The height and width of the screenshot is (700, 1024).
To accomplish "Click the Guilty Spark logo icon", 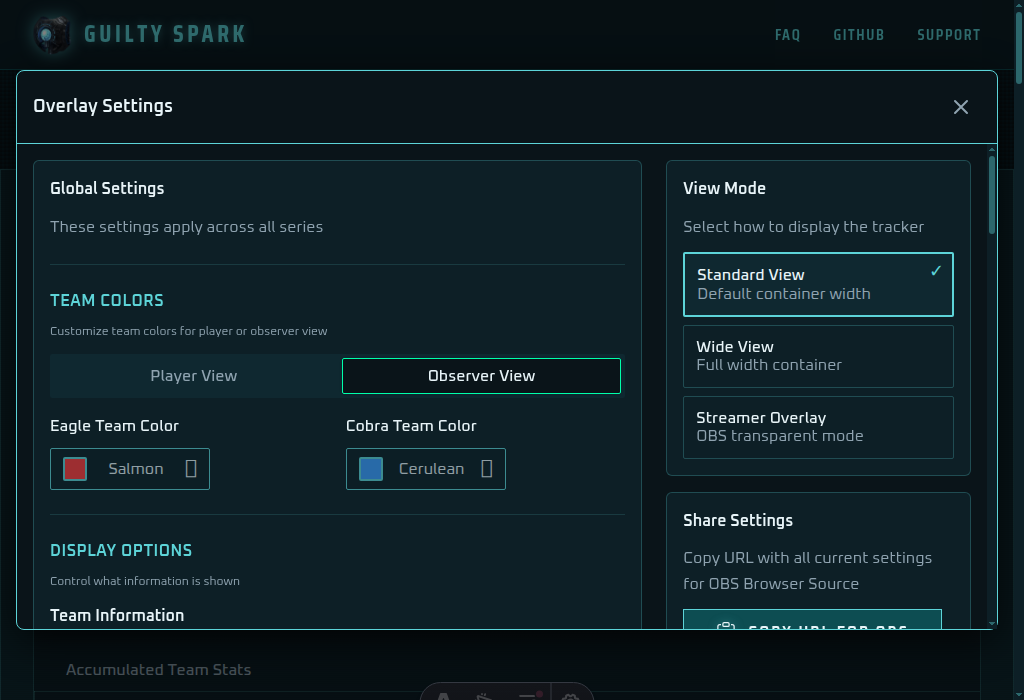I will [x=52, y=34].
